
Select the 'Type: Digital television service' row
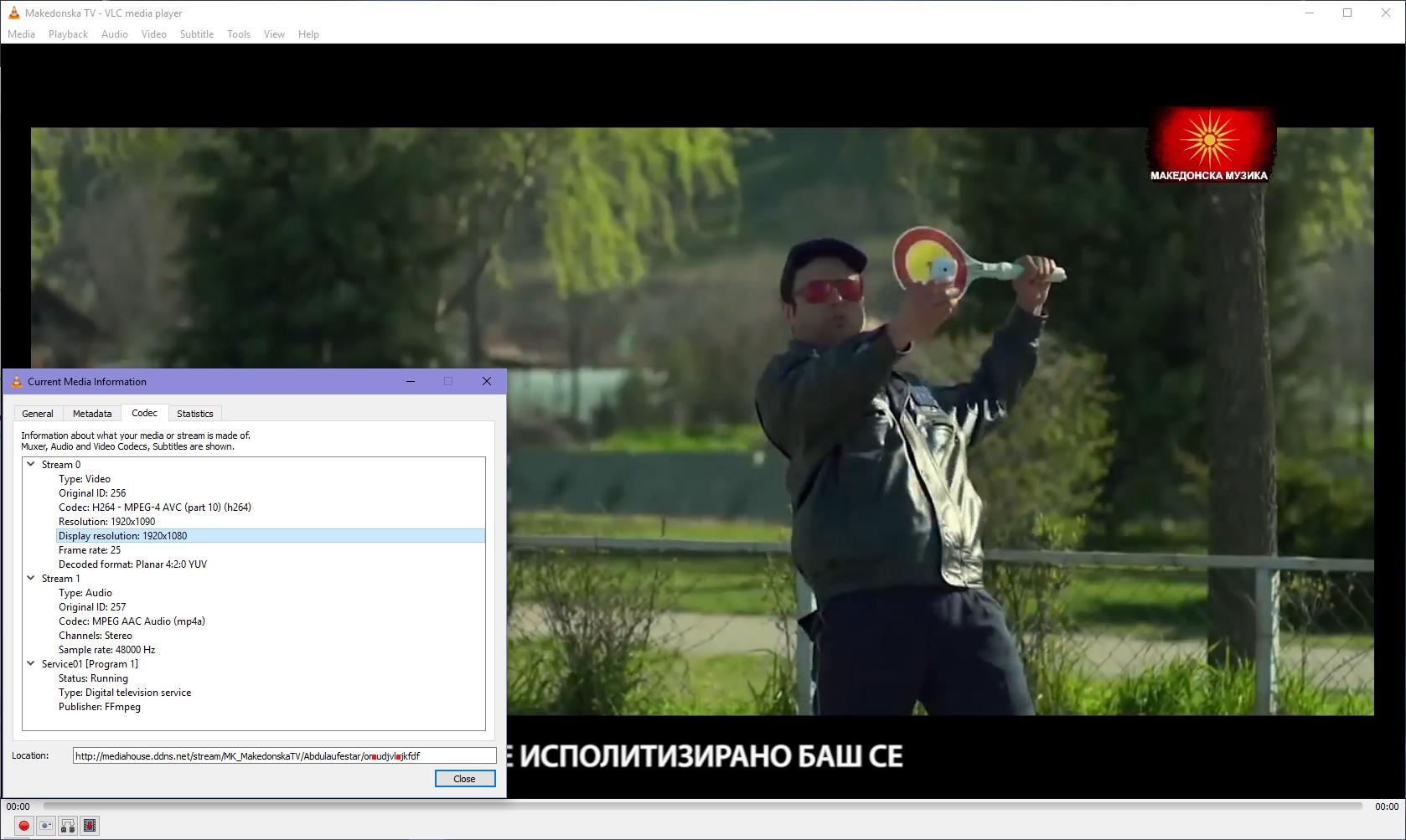(x=271, y=693)
